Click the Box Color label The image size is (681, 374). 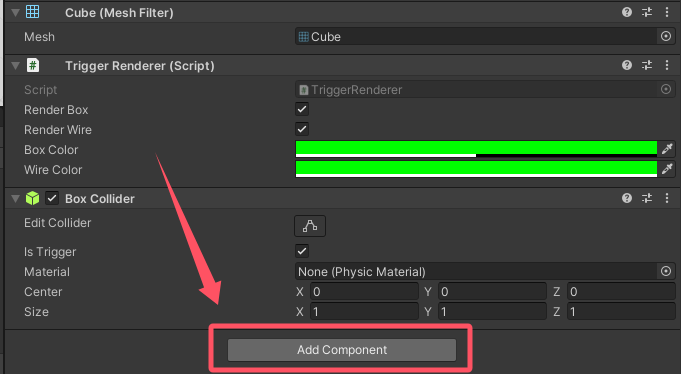click(51, 149)
